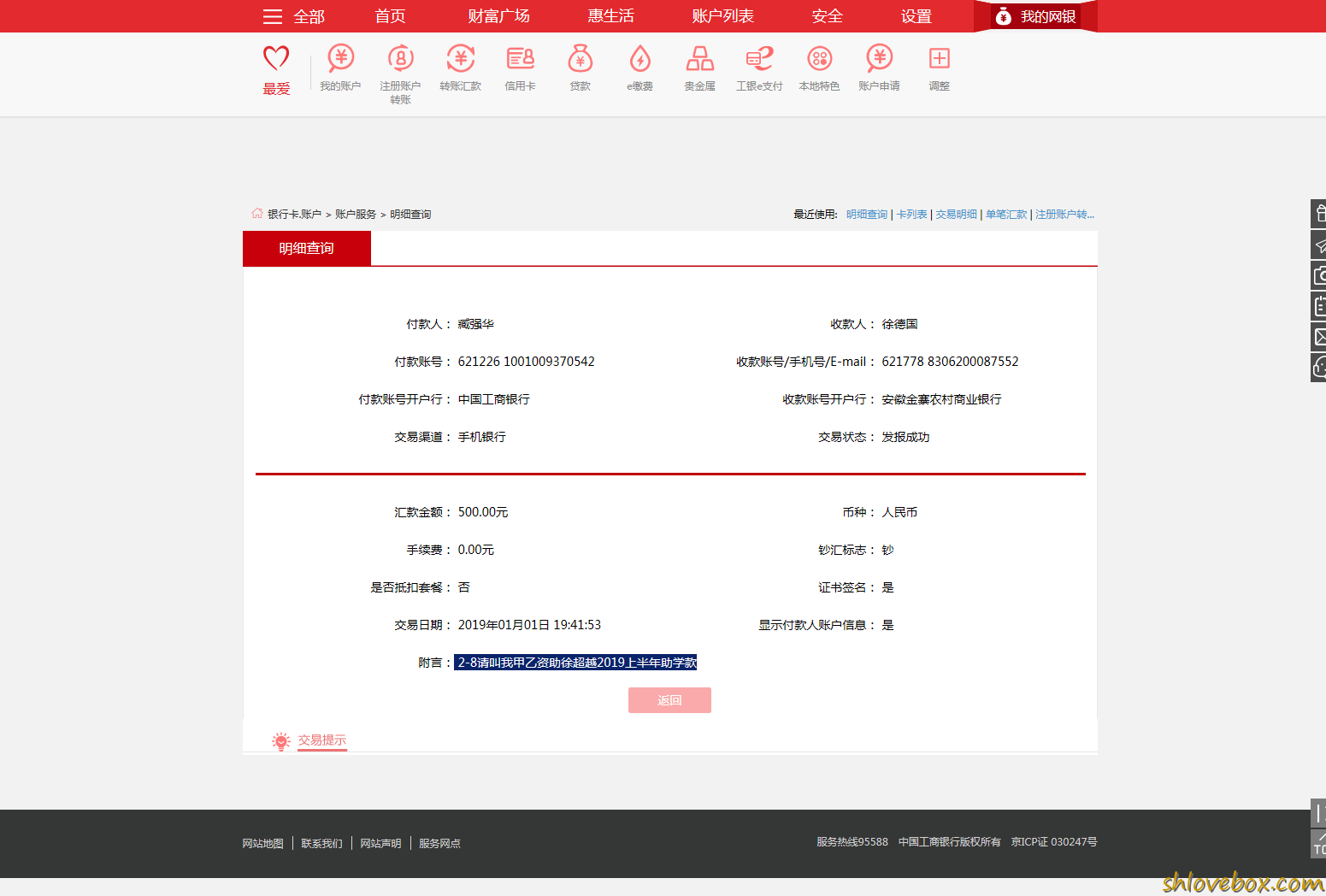Click the 最爱 heart icon
This screenshot has width=1326, height=896.
[276, 59]
